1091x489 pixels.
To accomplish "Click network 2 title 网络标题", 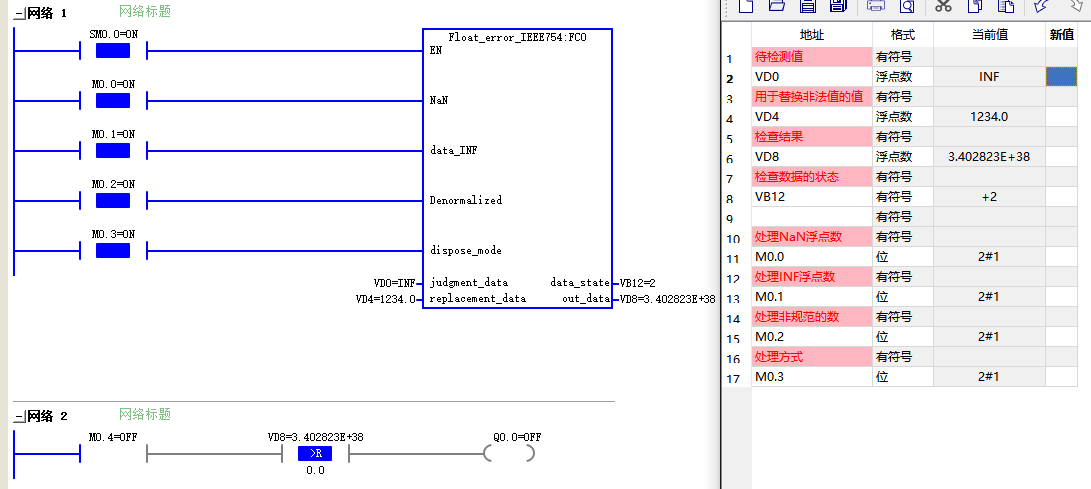I will 145,415.
